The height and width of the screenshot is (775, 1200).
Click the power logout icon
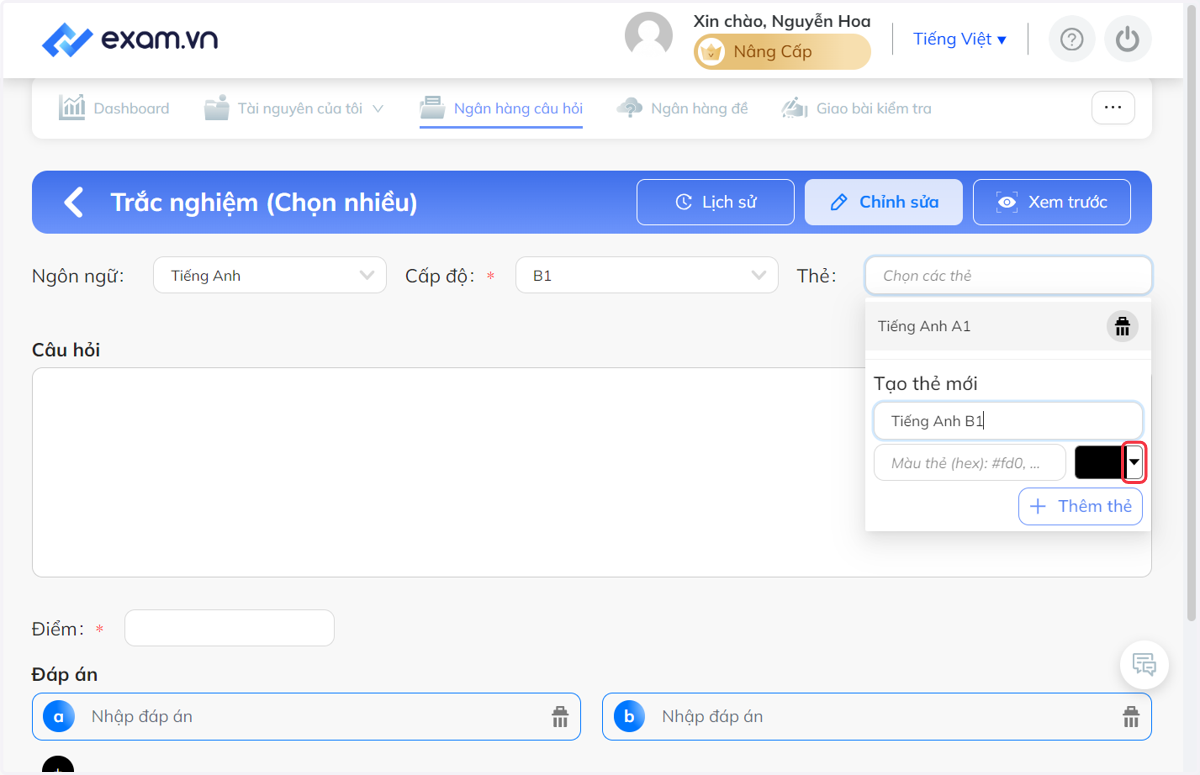click(1128, 39)
